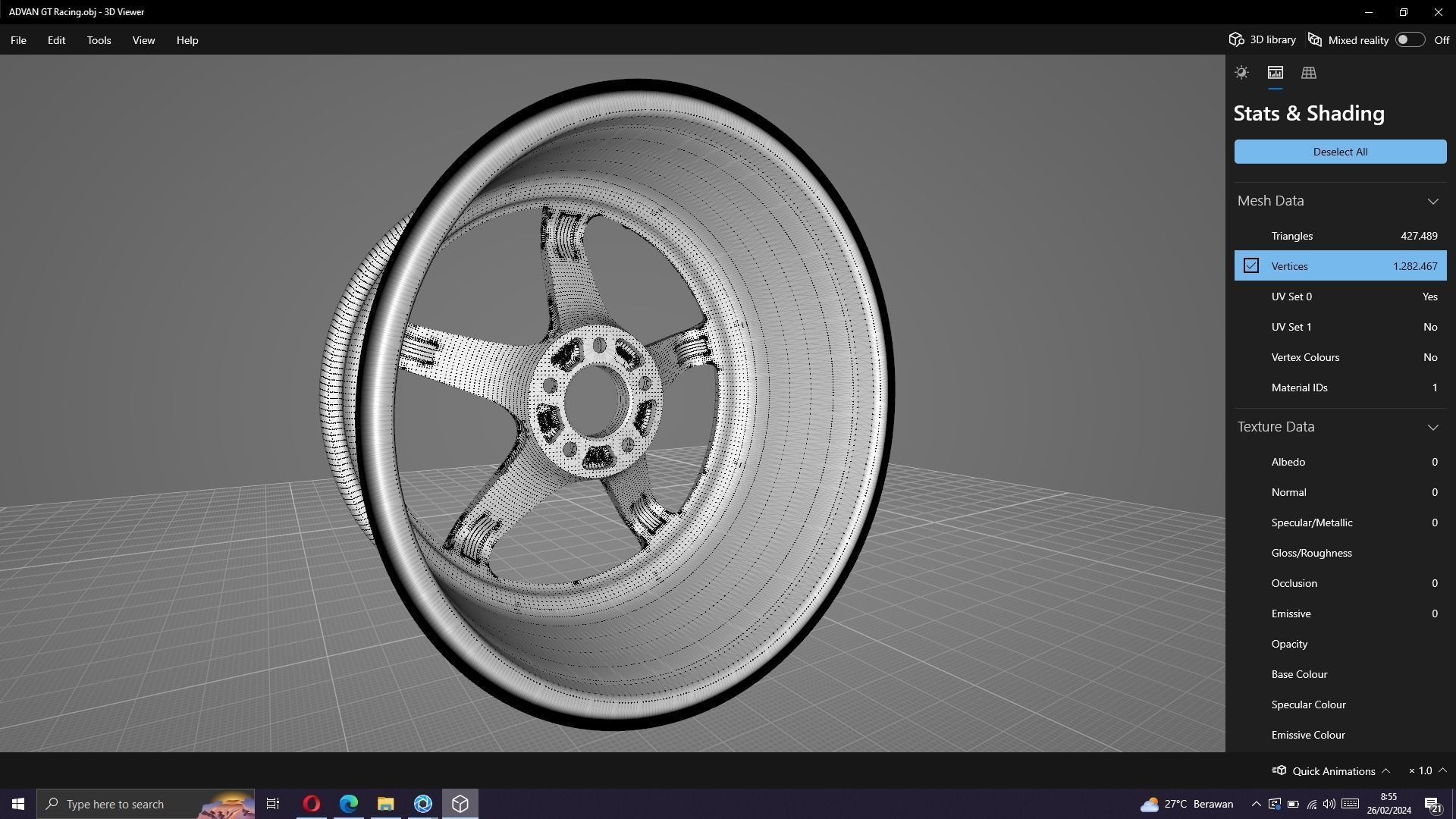Open the Tools menu
Screen dimensions: 1456x819
[99, 40]
